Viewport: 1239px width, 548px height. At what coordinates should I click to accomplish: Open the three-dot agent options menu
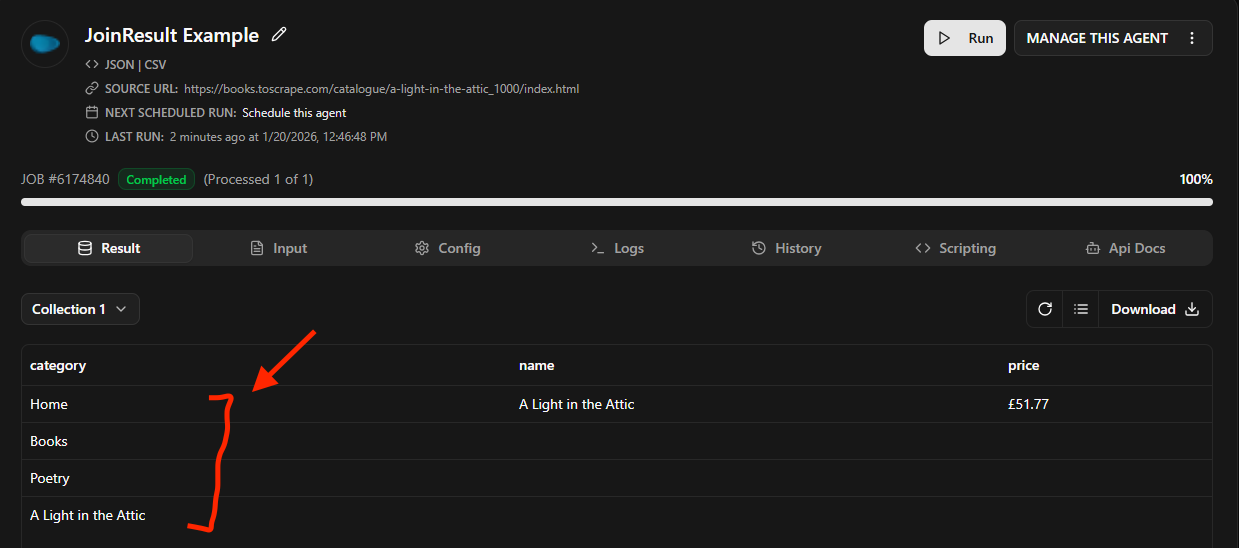point(1192,38)
